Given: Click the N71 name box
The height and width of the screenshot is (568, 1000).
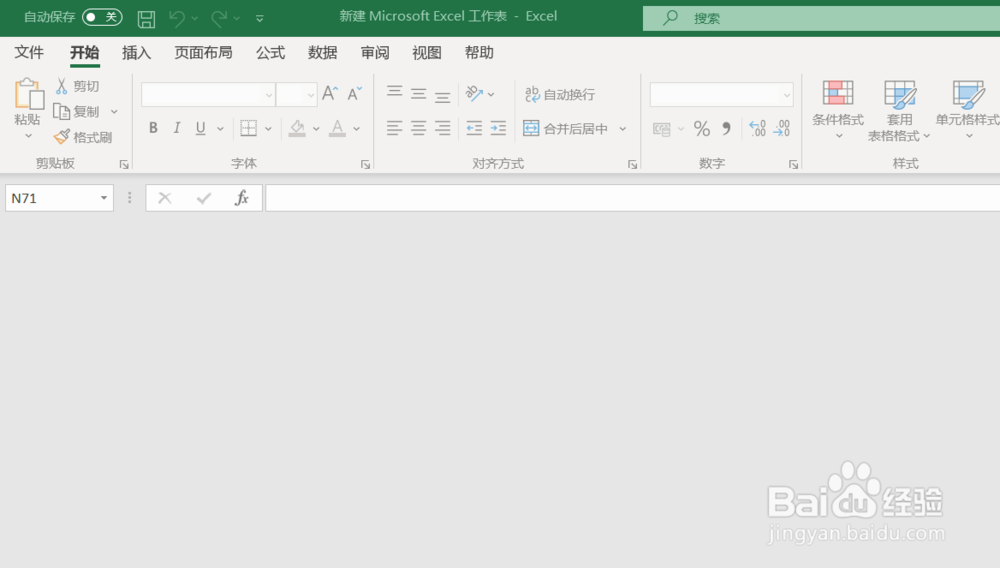Looking at the screenshot, I should [x=59, y=198].
